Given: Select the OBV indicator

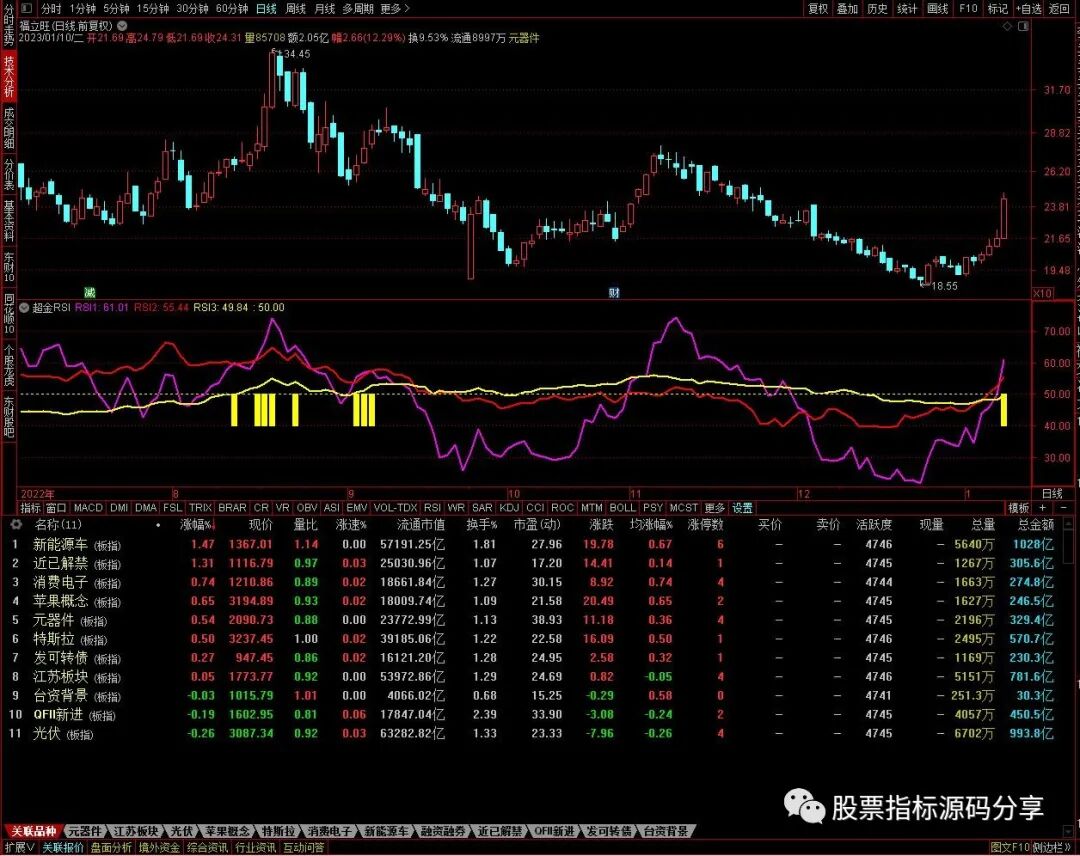Looking at the screenshot, I should coord(307,508).
